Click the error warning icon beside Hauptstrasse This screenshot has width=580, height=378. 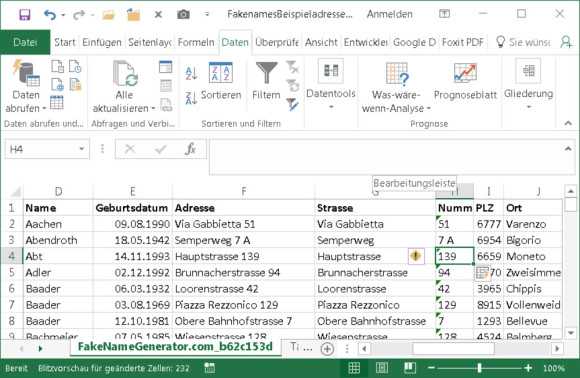pos(416,256)
